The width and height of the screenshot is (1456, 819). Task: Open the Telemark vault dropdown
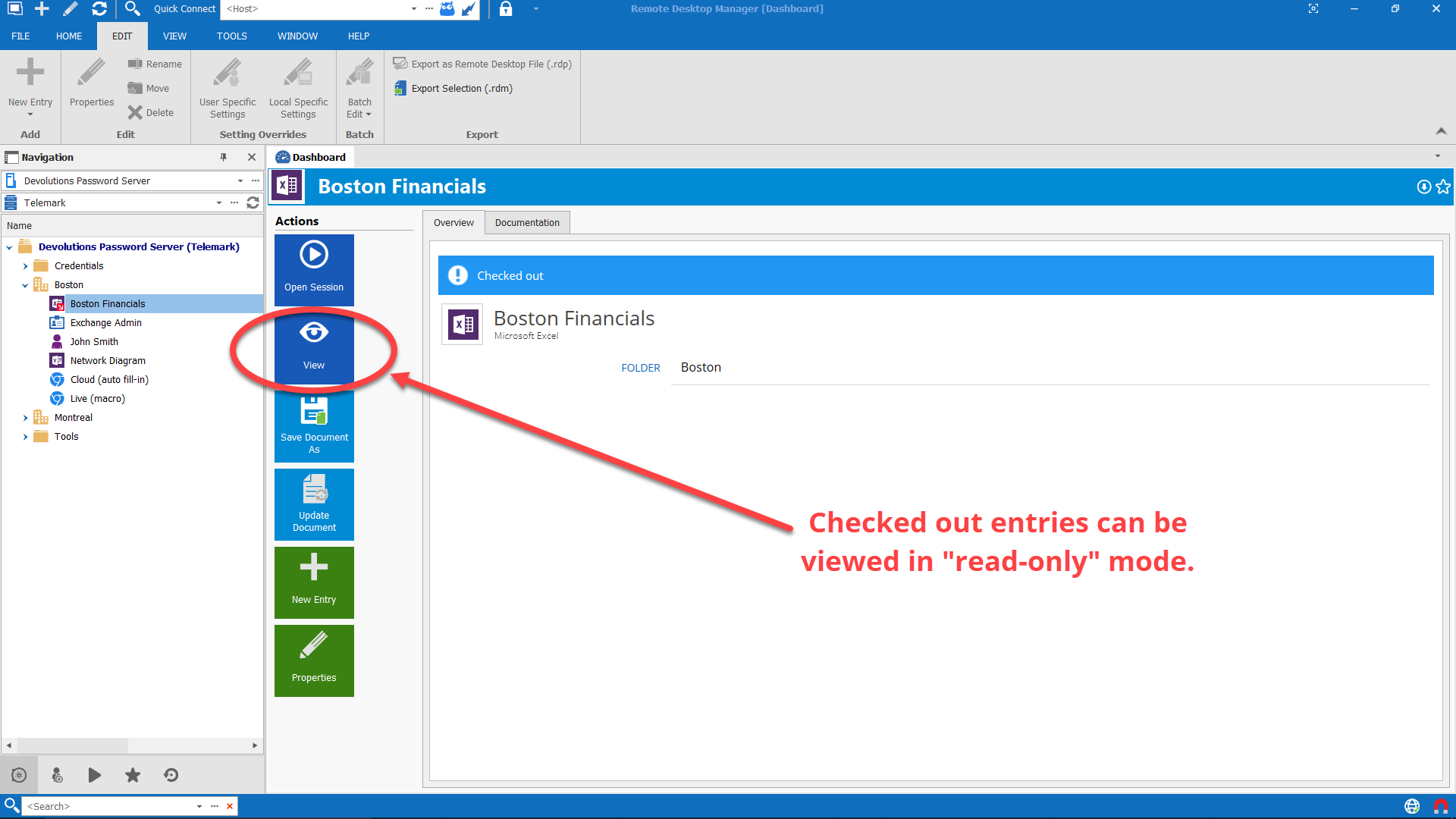[x=219, y=203]
